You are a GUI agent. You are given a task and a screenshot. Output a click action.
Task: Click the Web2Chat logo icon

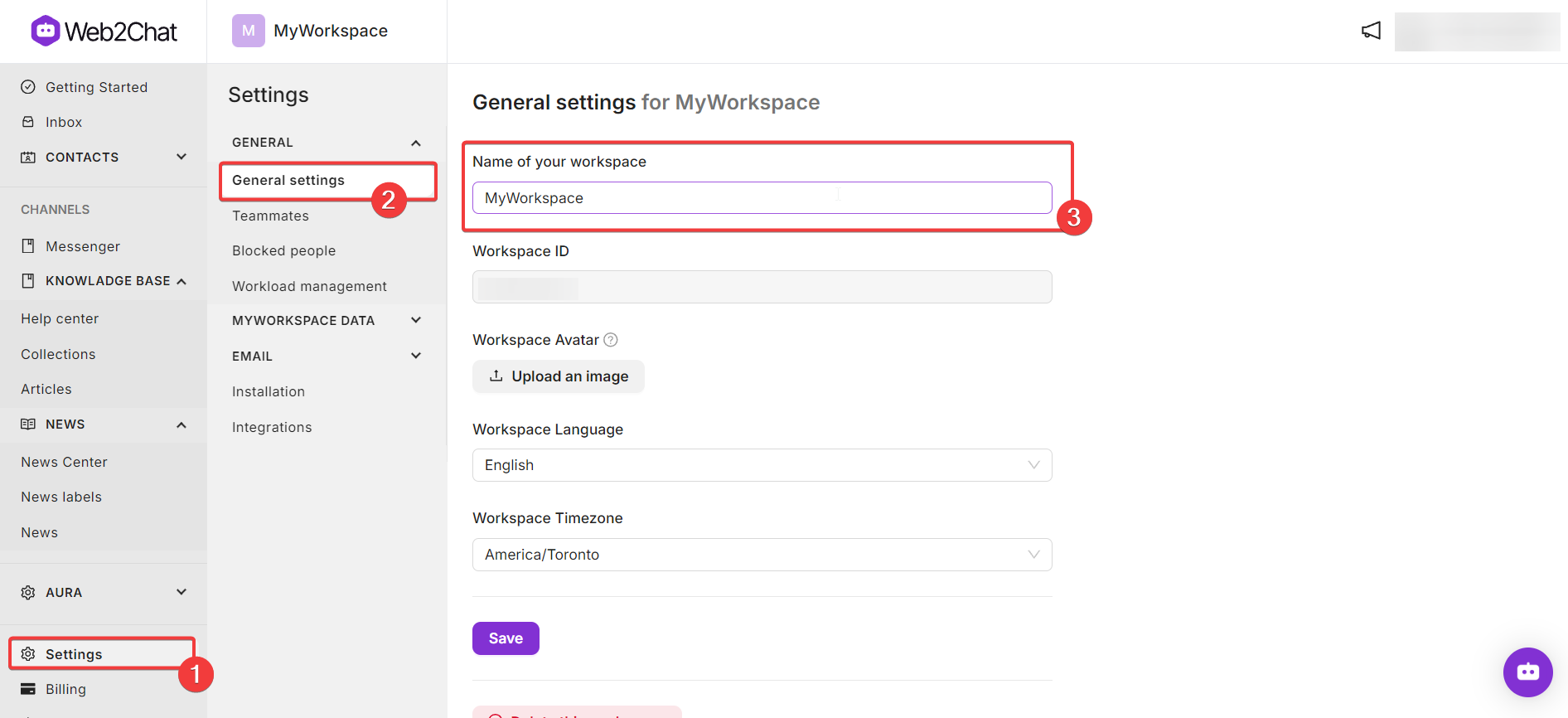point(45,31)
